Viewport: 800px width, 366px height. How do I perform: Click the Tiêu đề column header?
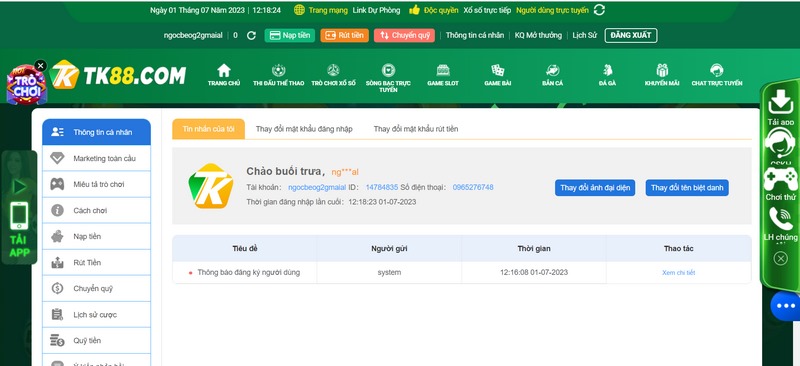[245, 249]
